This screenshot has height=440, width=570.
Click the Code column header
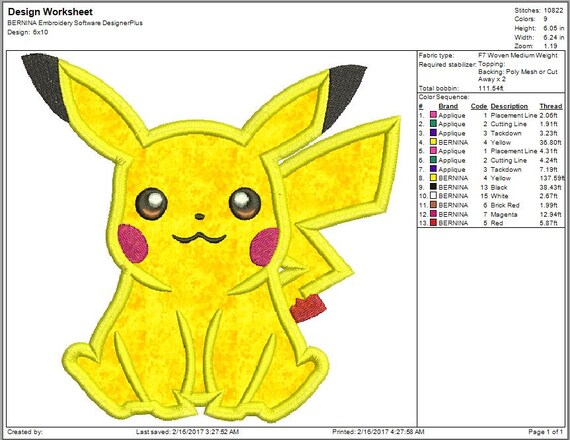click(479, 106)
